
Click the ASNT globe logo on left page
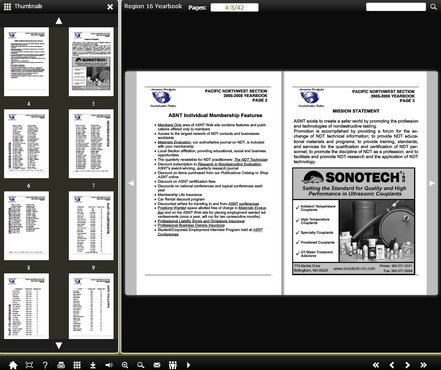coord(162,98)
